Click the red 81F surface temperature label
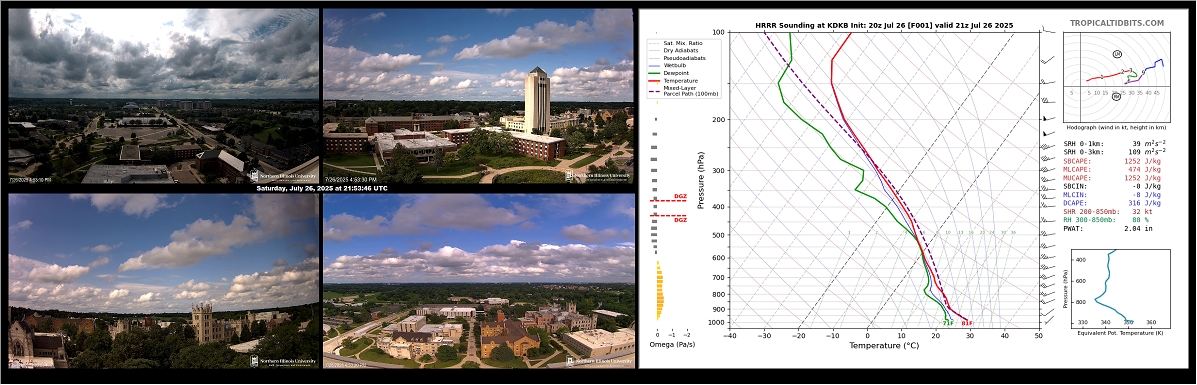1197x385 pixels. pyautogui.click(x=967, y=323)
